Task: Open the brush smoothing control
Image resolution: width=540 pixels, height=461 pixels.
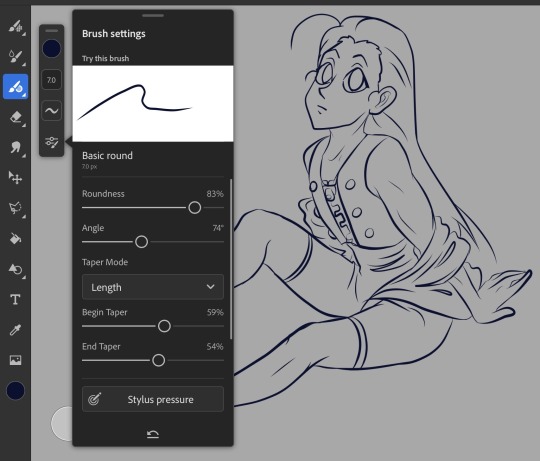Action: (52, 111)
